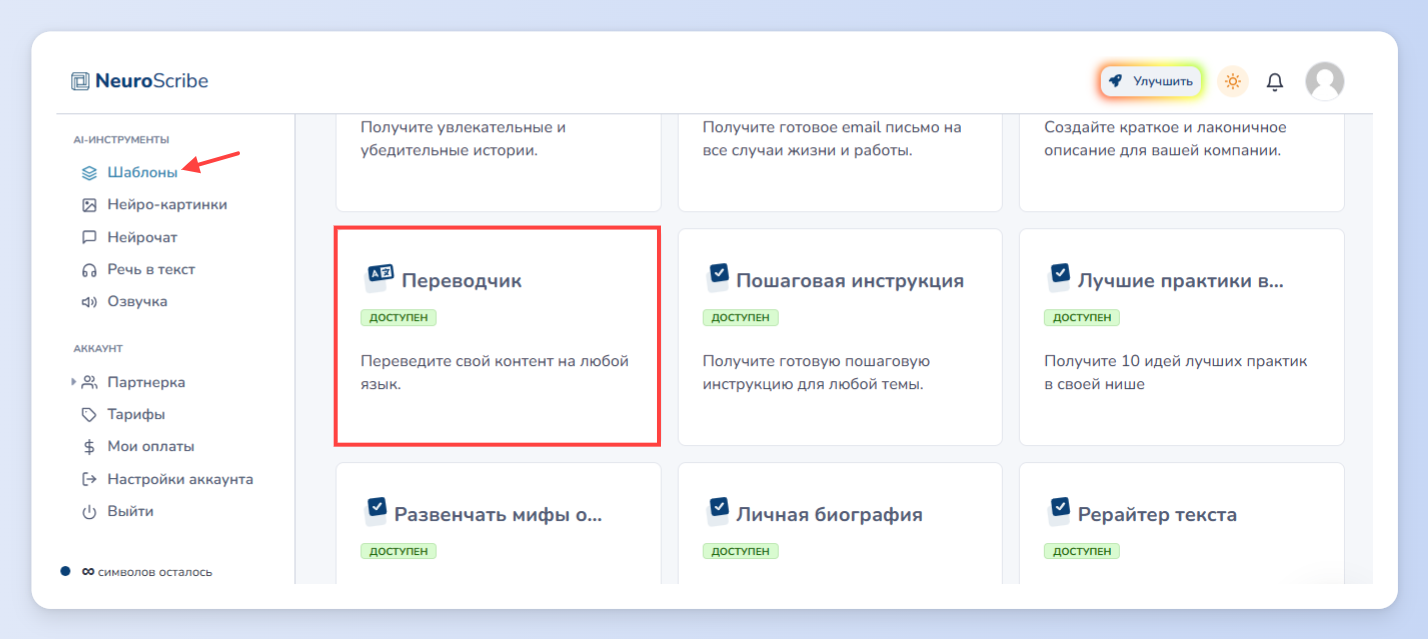This screenshot has height=639, width=1428.
Task: Click 'Переведите свой контент на любой язык.' text
Action: [495, 372]
